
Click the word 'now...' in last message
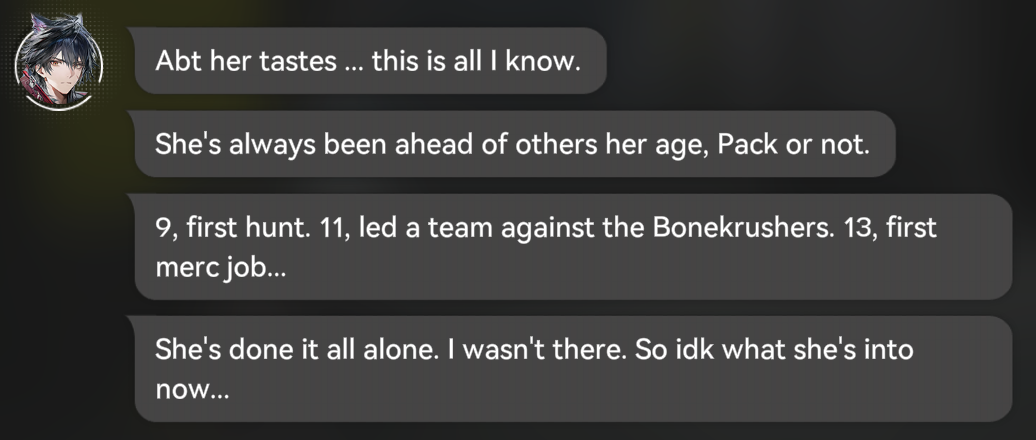click(192, 390)
